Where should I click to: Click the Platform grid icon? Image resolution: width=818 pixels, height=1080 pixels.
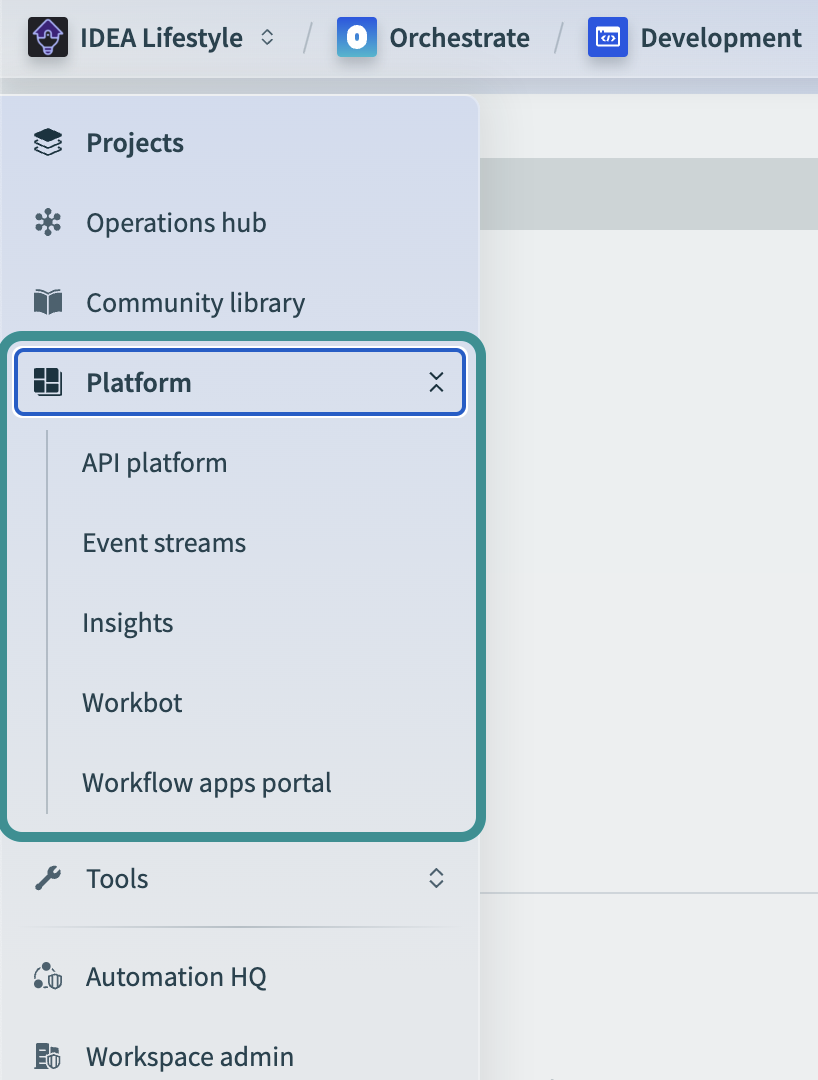48,382
